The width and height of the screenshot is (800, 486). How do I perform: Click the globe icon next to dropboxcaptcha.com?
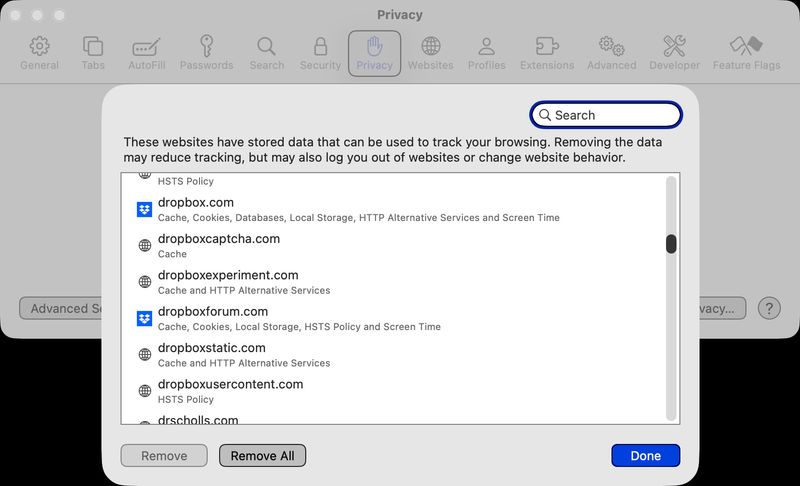(145, 245)
